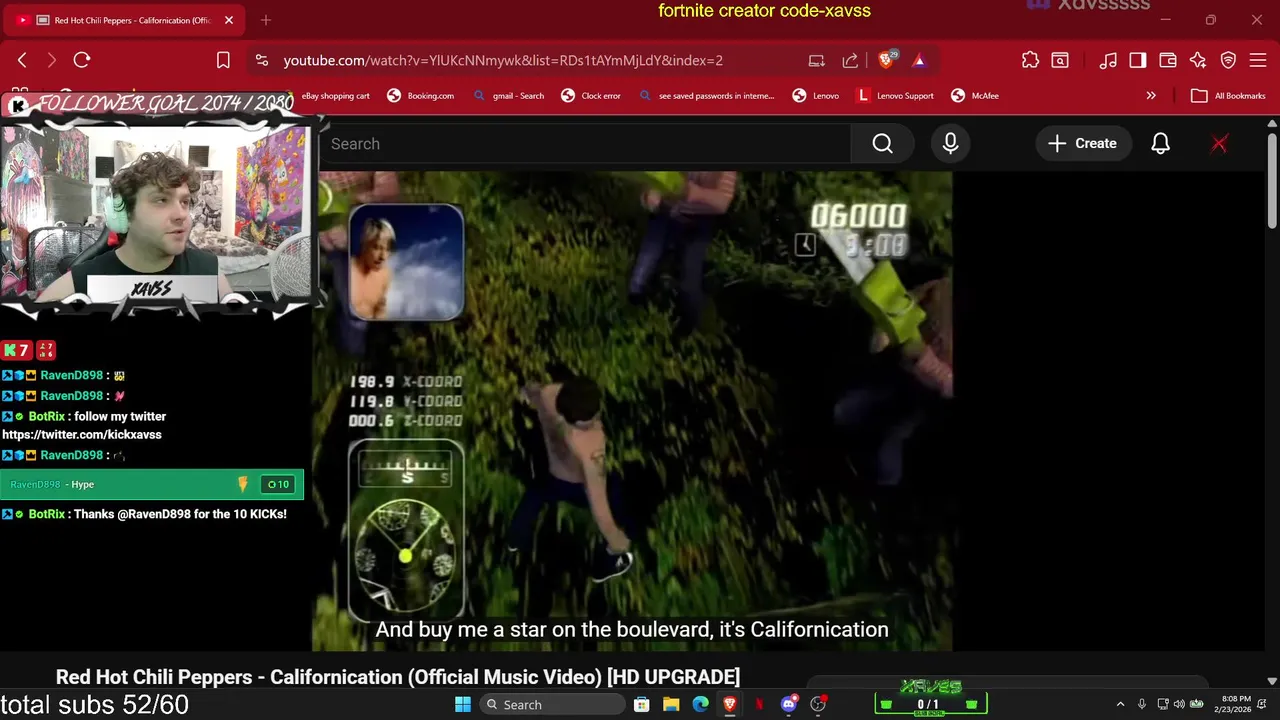The width and height of the screenshot is (1280, 720).
Task: Open the media playlist music-note icon
Action: 1108,60
